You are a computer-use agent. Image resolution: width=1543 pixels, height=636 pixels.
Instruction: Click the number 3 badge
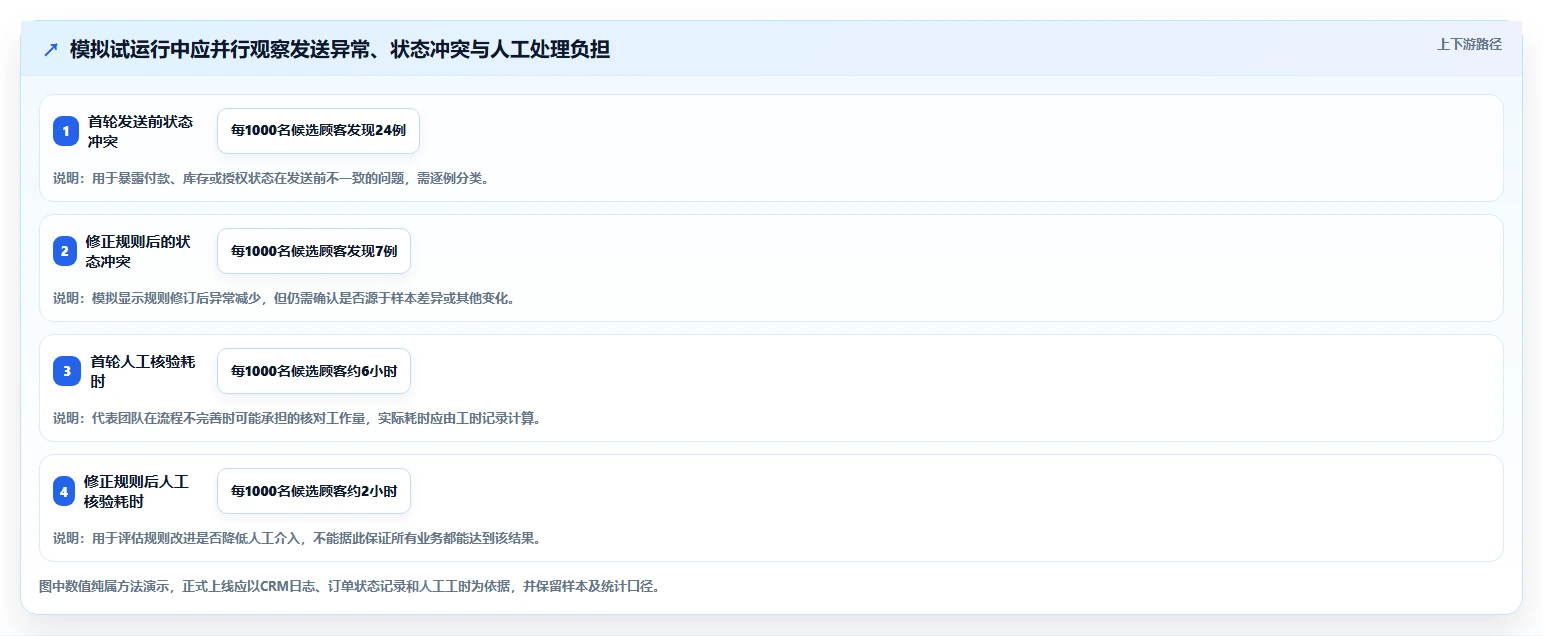pyautogui.click(x=66, y=371)
